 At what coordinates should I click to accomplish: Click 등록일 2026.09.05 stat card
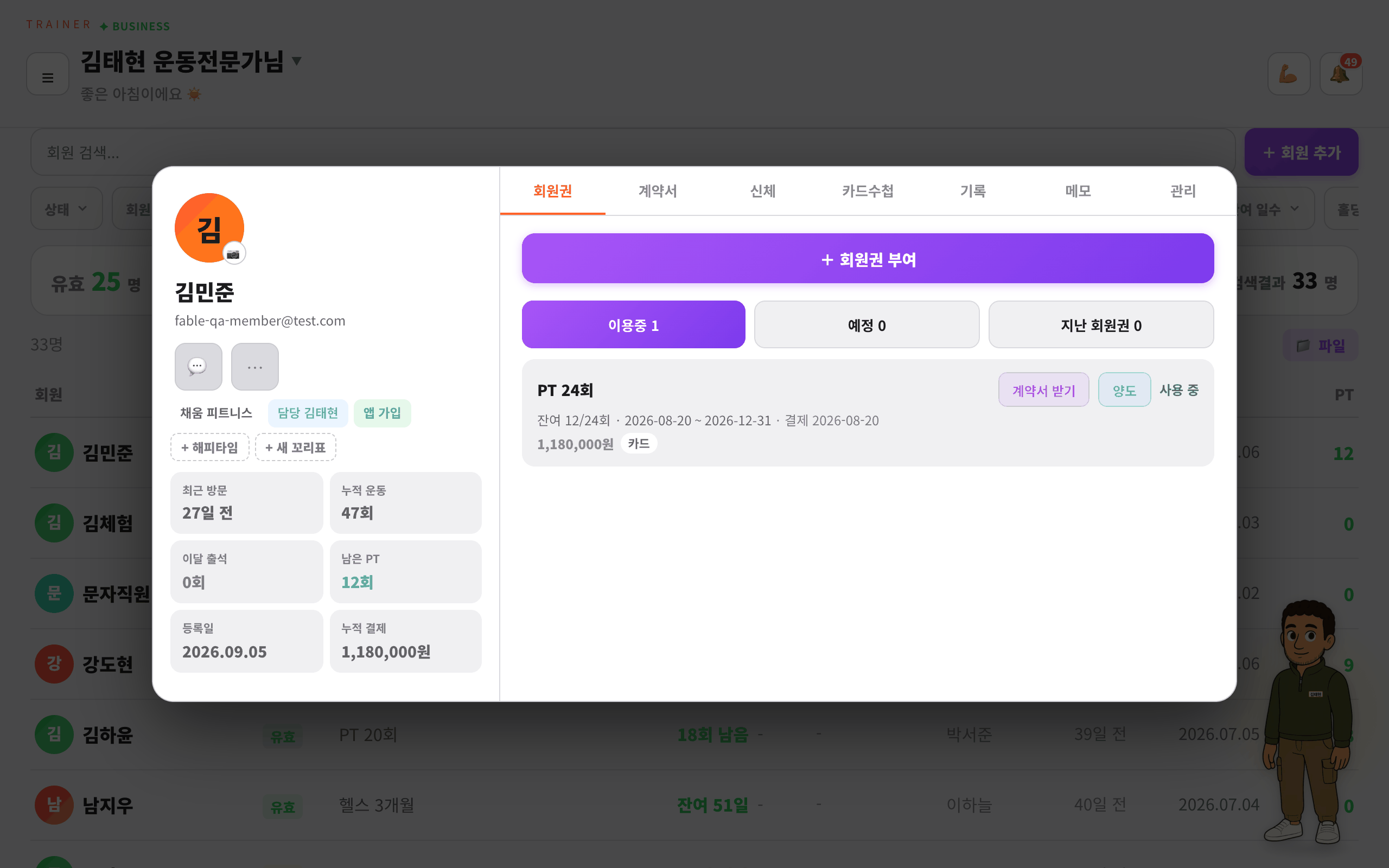pos(247,641)
